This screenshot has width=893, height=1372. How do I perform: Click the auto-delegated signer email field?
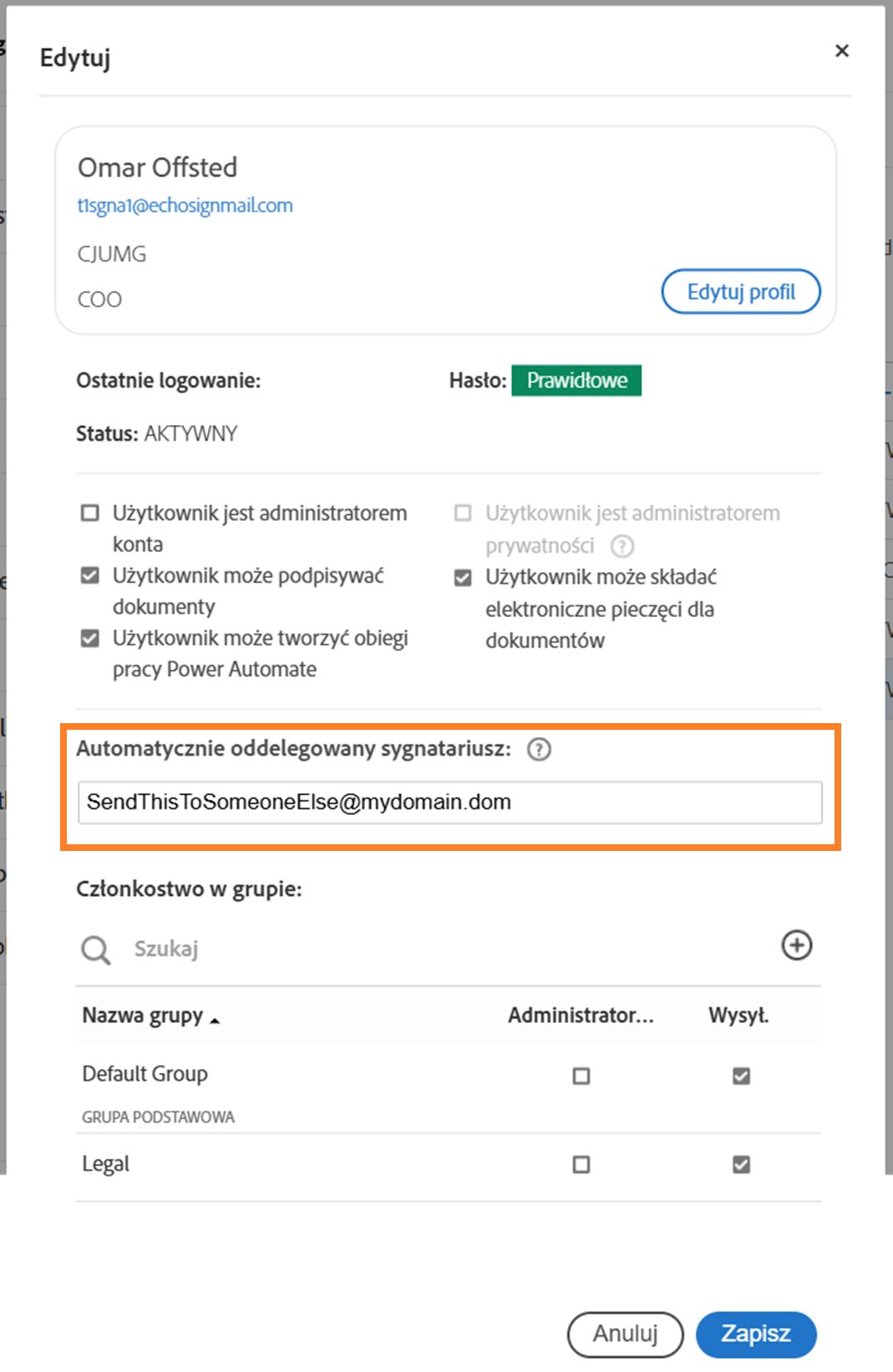coord(449,802)
